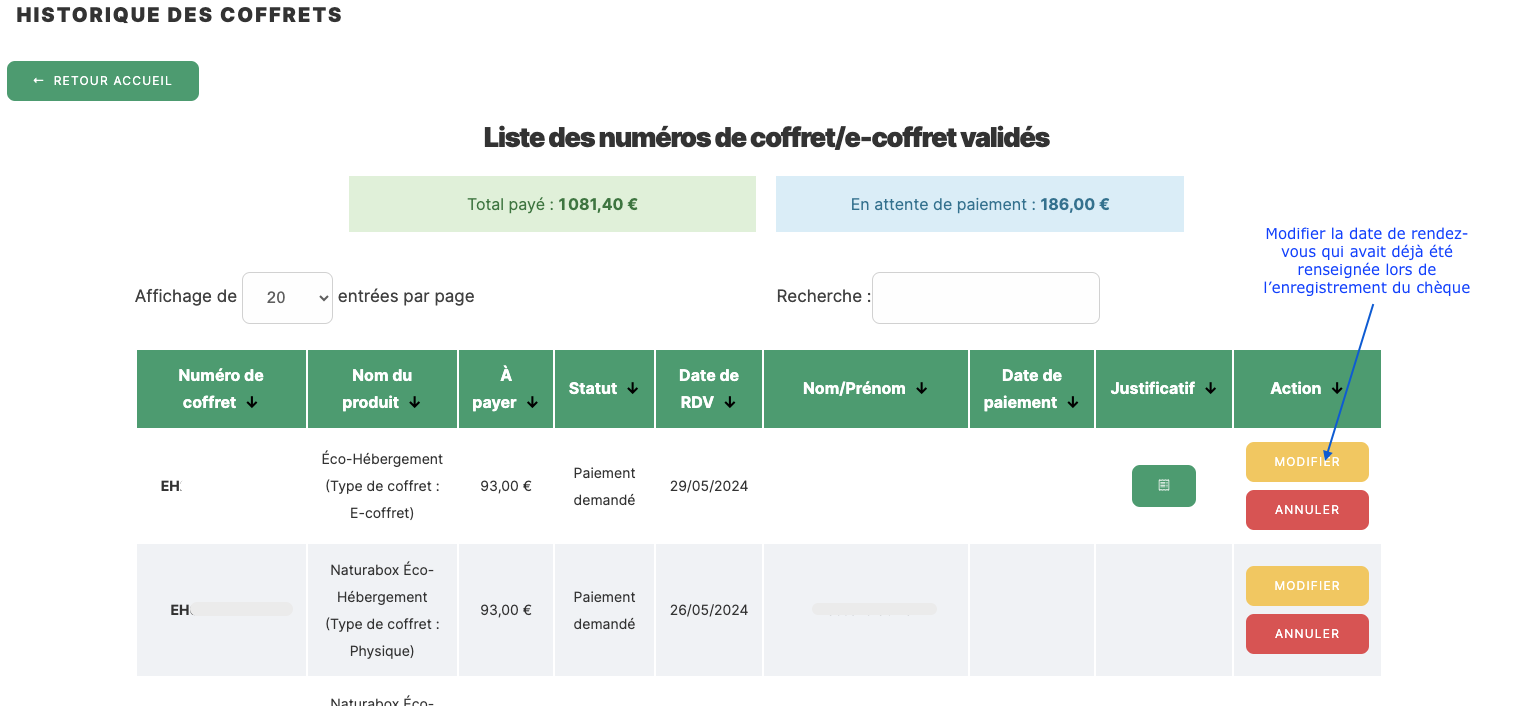Sort by À payer arrow
The image size is (1519, 706).
click(532, 403)
